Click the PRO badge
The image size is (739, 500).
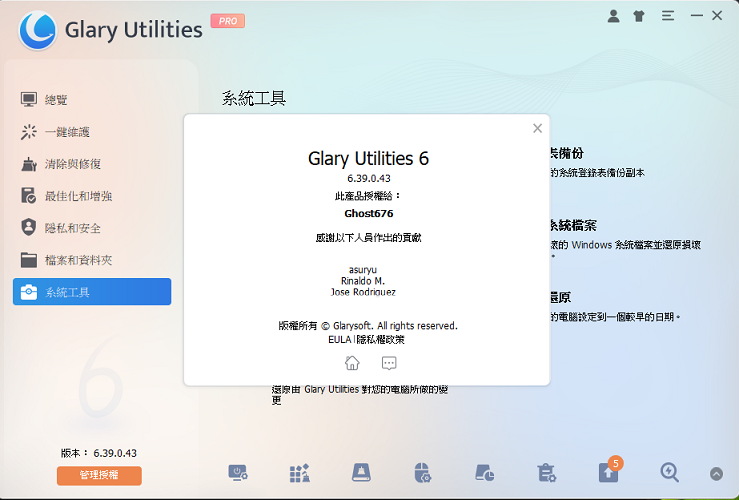228,21
